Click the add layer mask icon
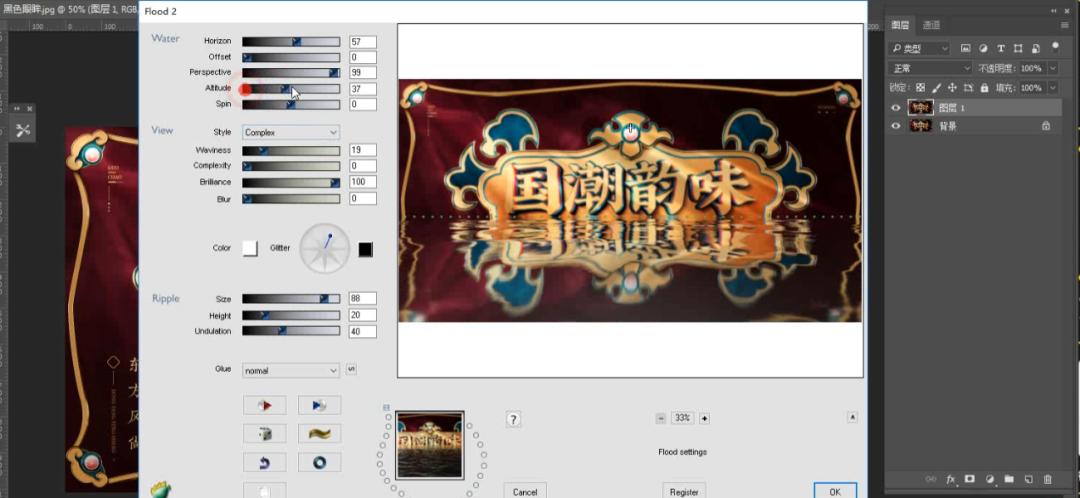The width and height of the screenshot is (1080, 498). tap(970, 479)
